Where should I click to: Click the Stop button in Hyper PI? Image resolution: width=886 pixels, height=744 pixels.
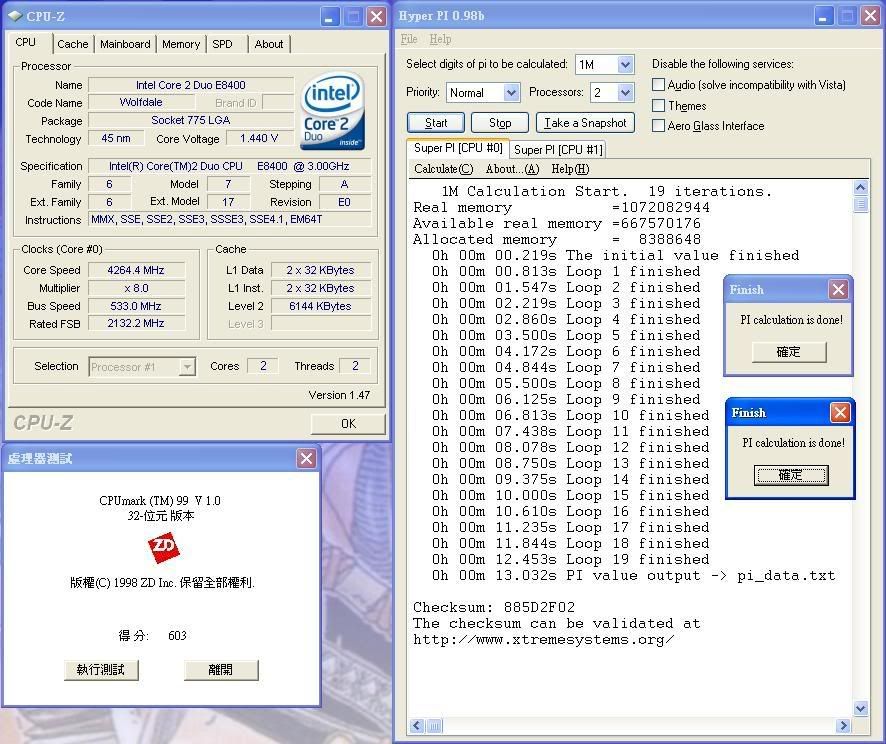coord(500,123)
